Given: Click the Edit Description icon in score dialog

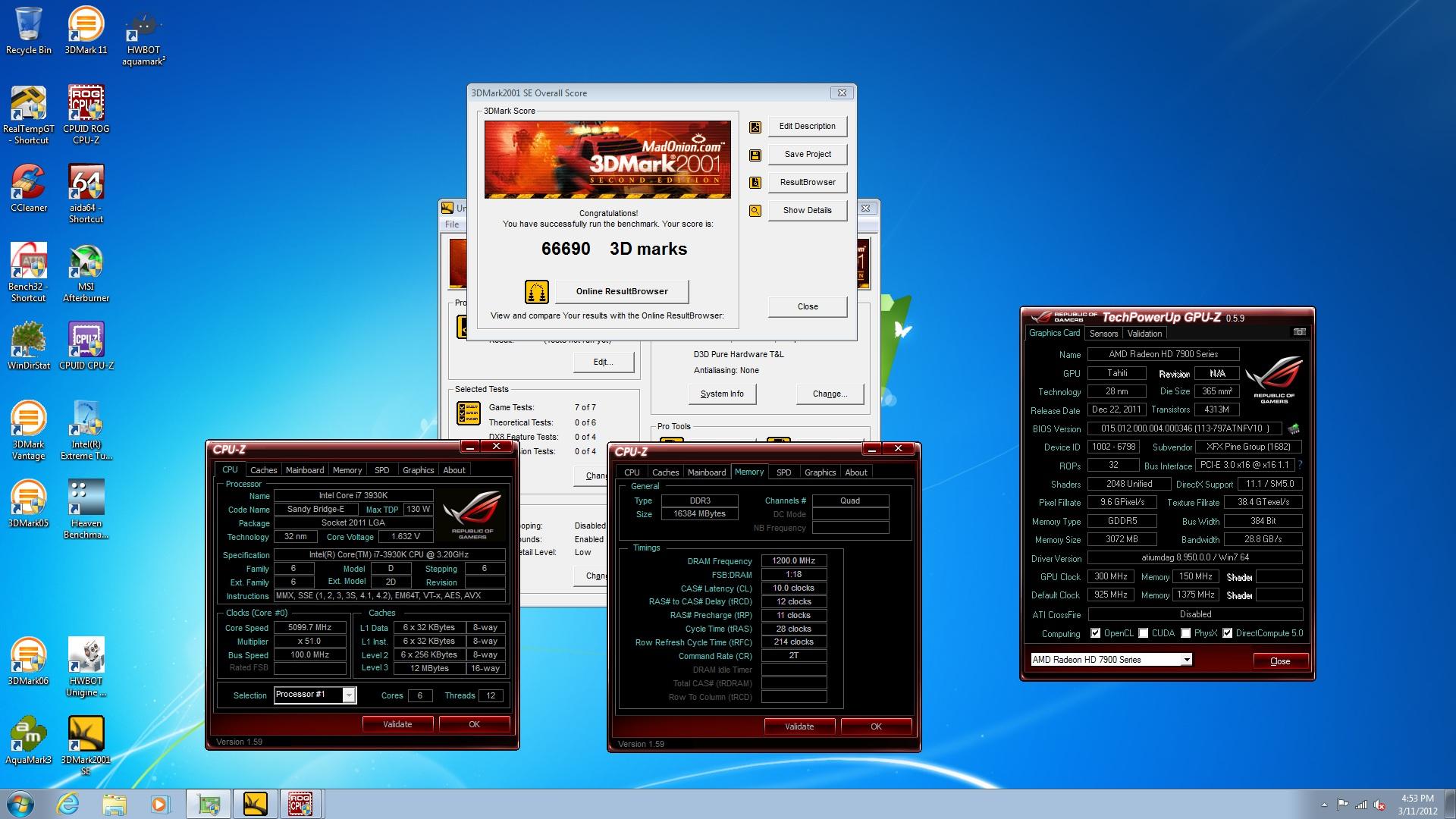Looking at the screenshot, I should [755, 127].
